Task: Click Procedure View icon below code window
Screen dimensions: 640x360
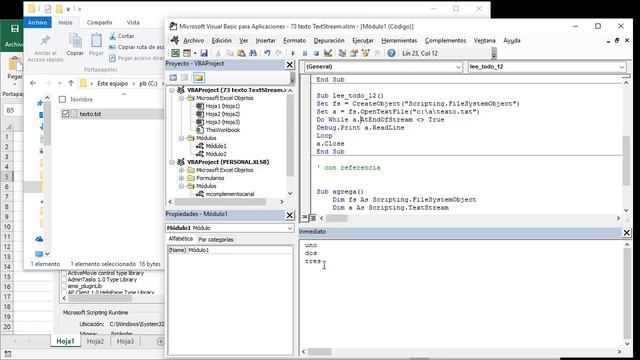Action: point(304,218)
